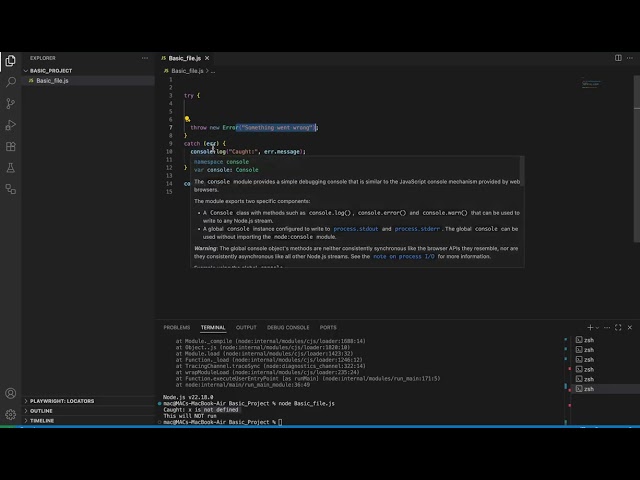
Task: Click the 'Node.js v22.18.0' terminal line
Action: [188, 397]
